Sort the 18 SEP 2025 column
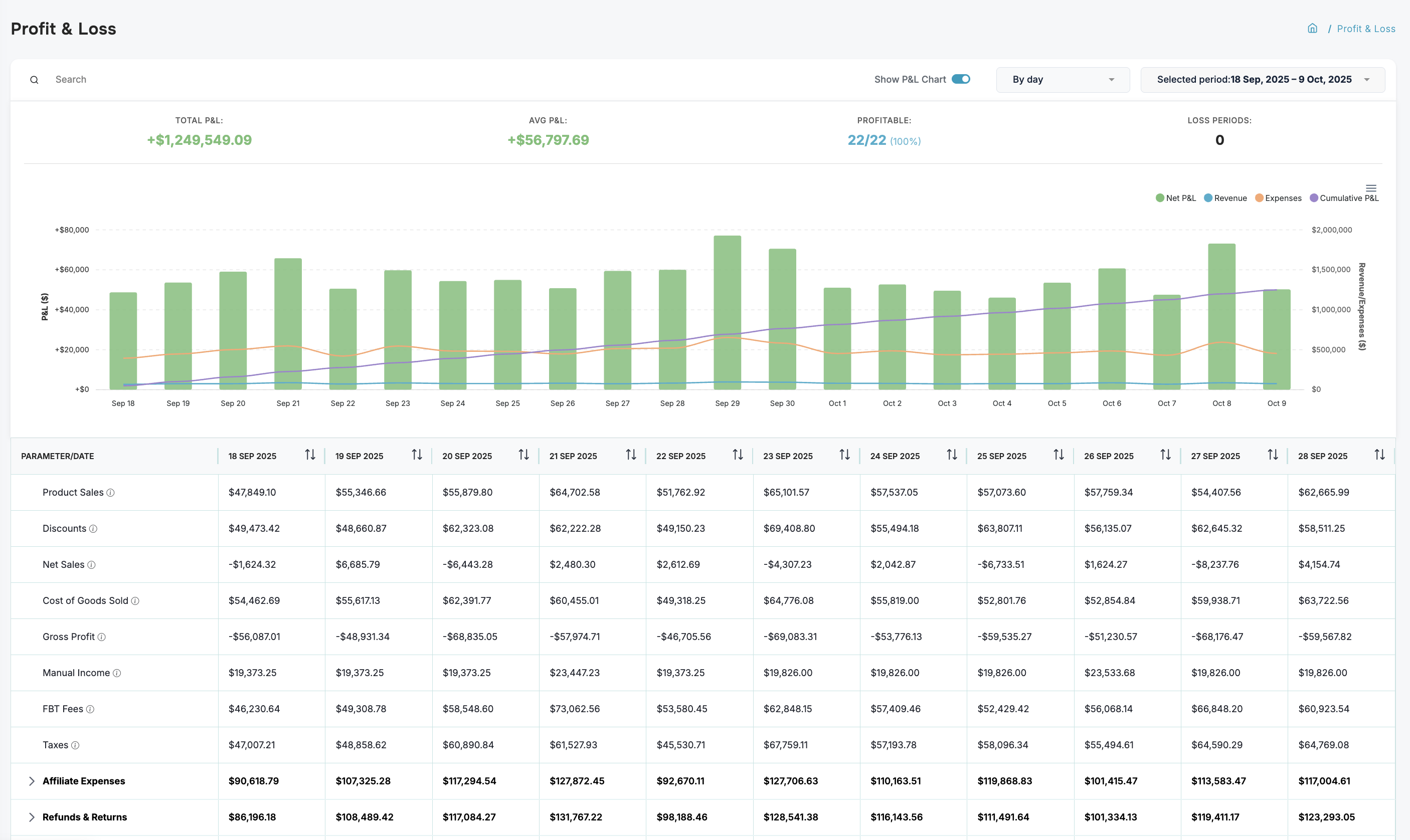Screen dimensions: 1410x840 click(309, 455)
